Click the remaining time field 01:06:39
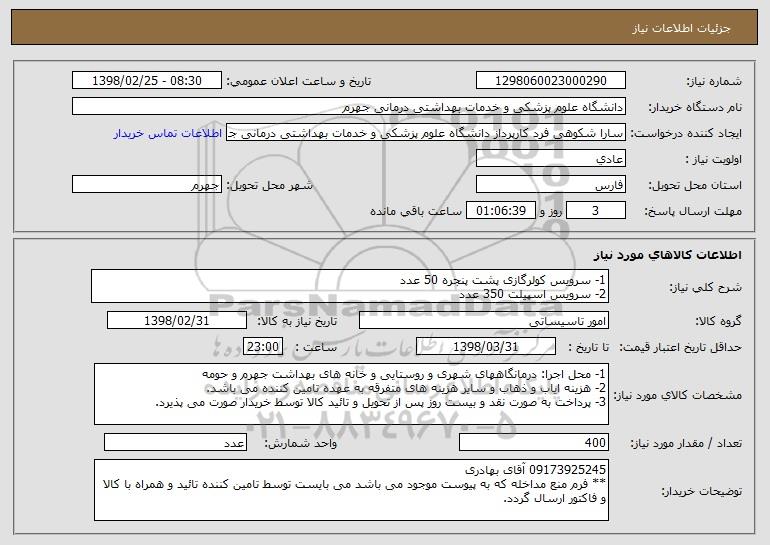Viewport: 770px width, 545px height. click(x=500, y=211)
